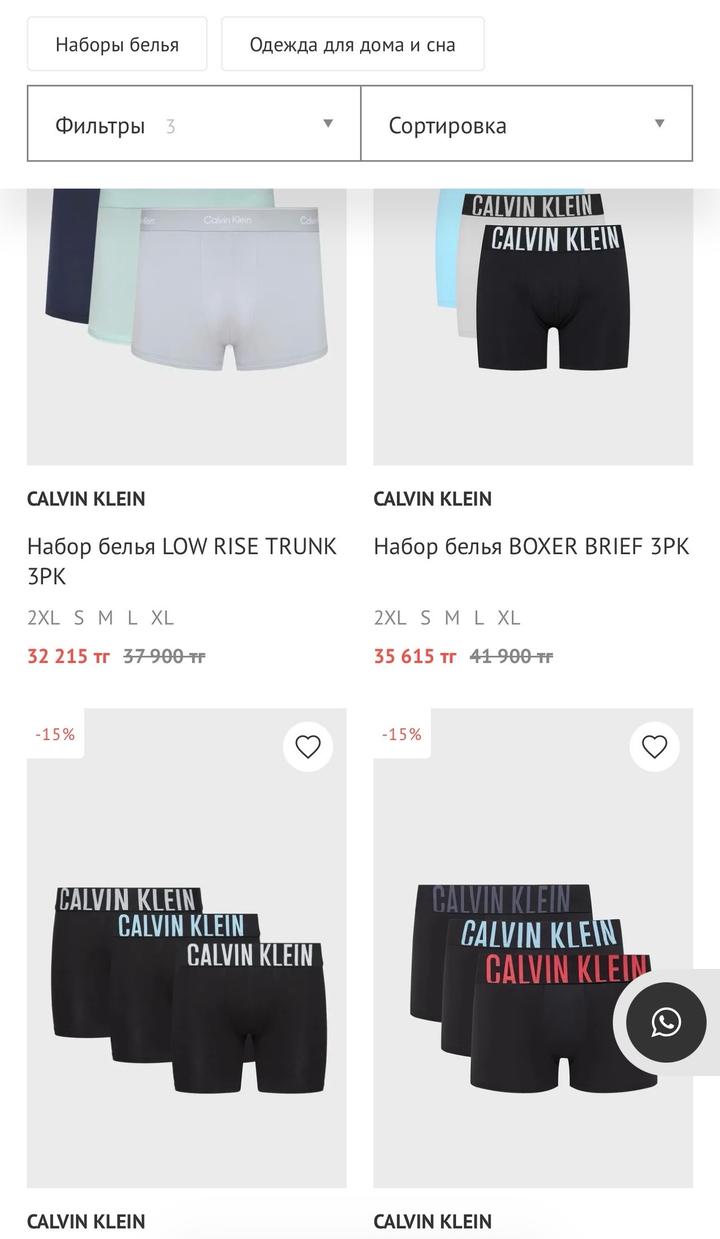Screen dimensions: 720x1239
Task: Choose size XL for BOXER BRIEF 3PK
Action: (509, 618)
